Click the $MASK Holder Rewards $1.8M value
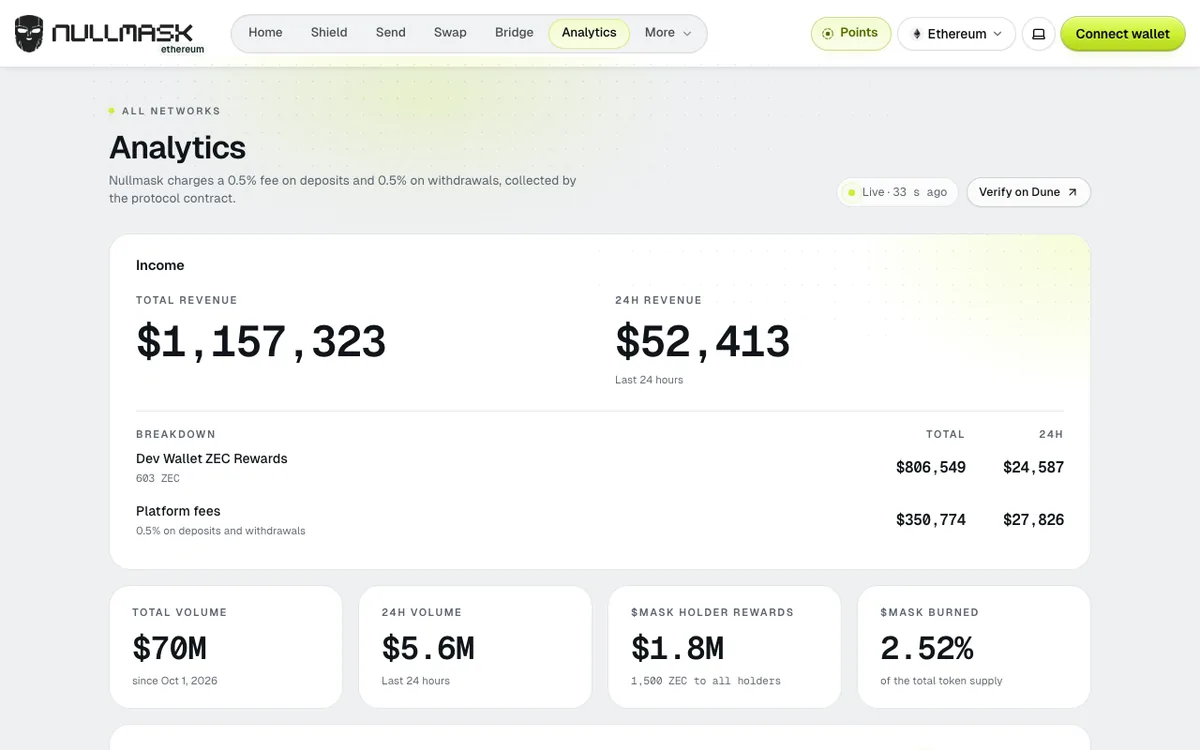The width and height of the screenshot is (1200, 750). pos(677,649)
